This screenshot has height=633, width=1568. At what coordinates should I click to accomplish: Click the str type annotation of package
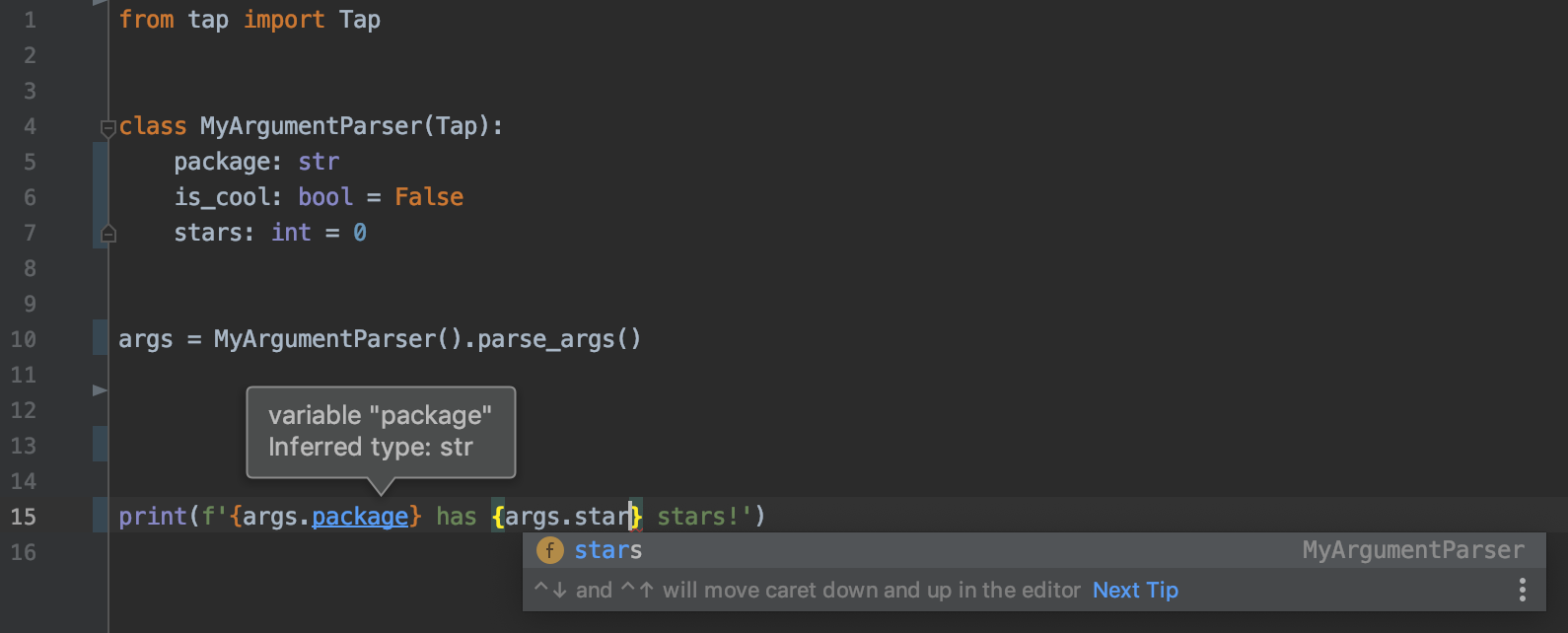point(319,162)
